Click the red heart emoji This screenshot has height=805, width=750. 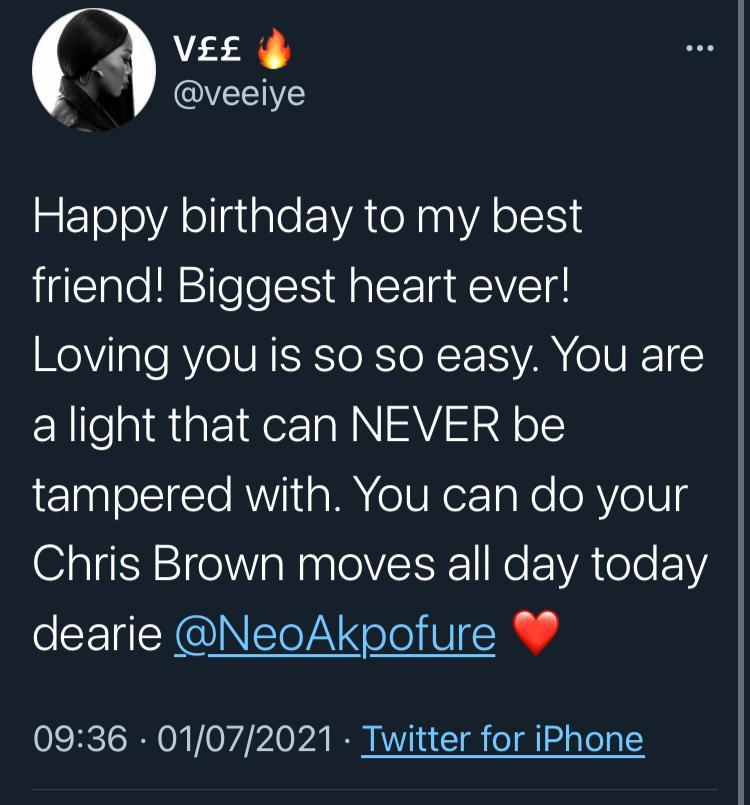[x=535, y=633]
